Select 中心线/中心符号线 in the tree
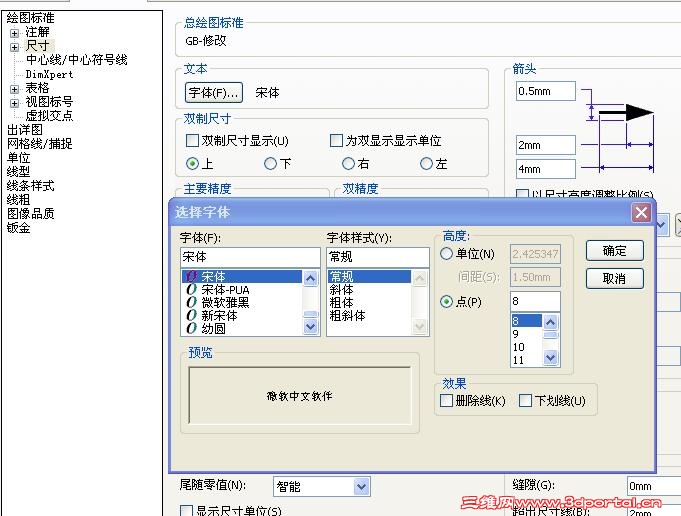Image resolution: width=681 pixels, height=516 pixels. (x=76, y=60)
